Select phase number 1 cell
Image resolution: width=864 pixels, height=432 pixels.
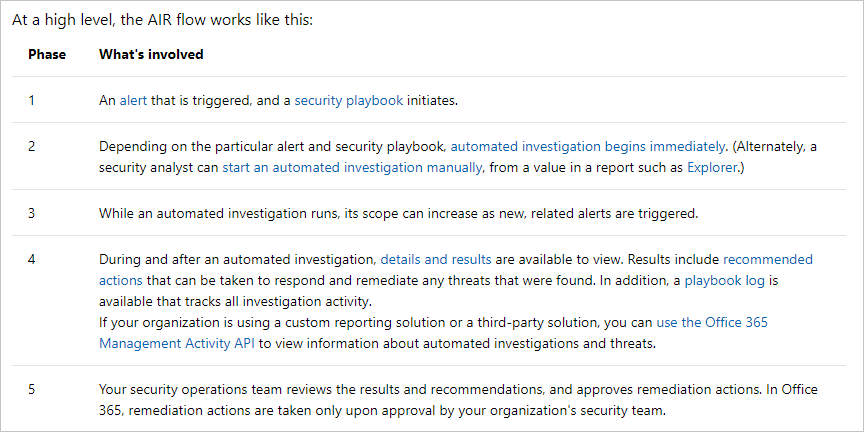coord(31,101)
